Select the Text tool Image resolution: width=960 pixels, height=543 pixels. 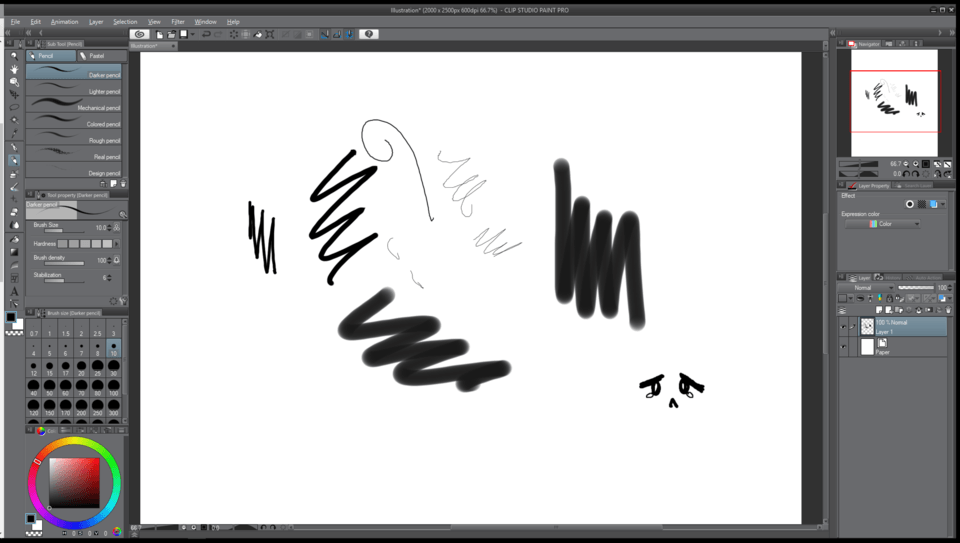coord(14,291)
